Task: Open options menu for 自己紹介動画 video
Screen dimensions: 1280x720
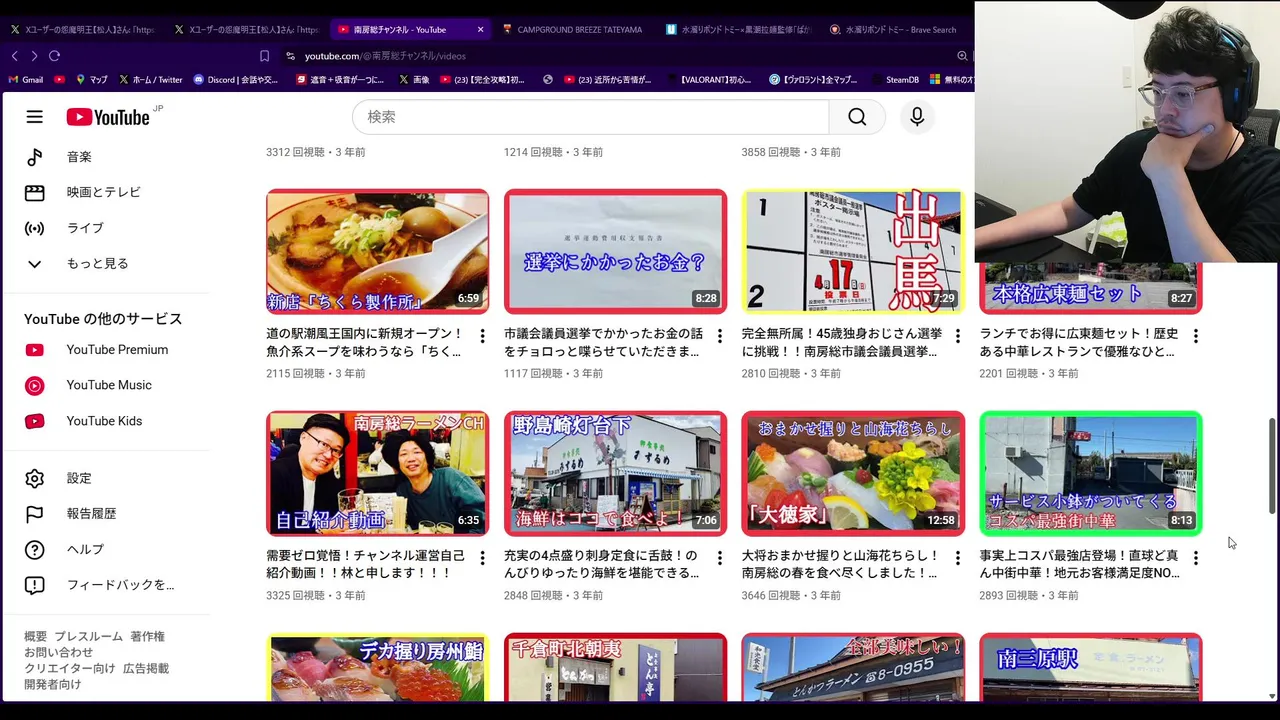Action: coord(482,558)
